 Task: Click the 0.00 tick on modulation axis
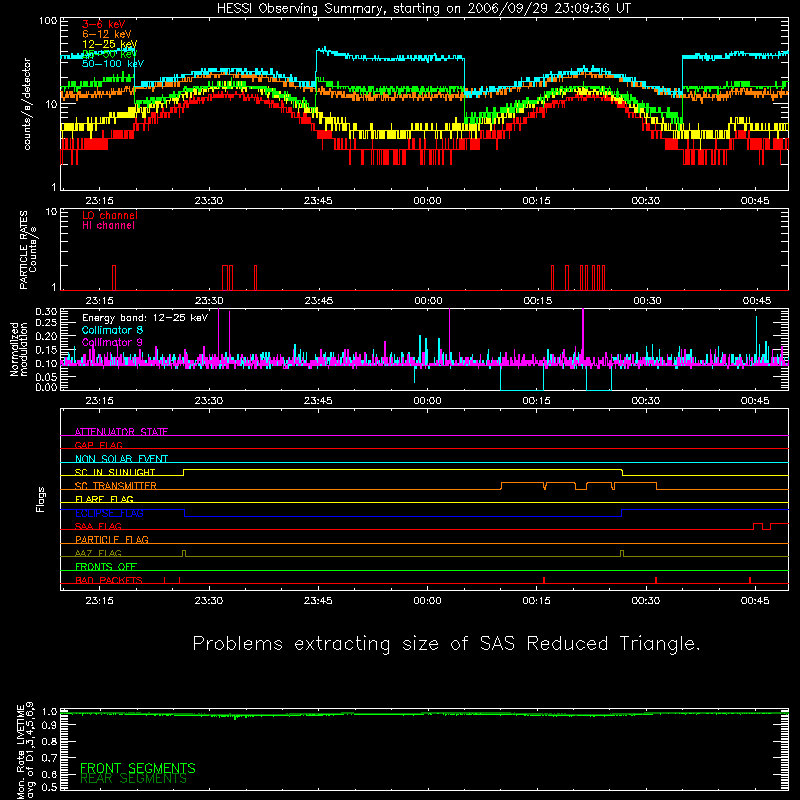[46, 387]
